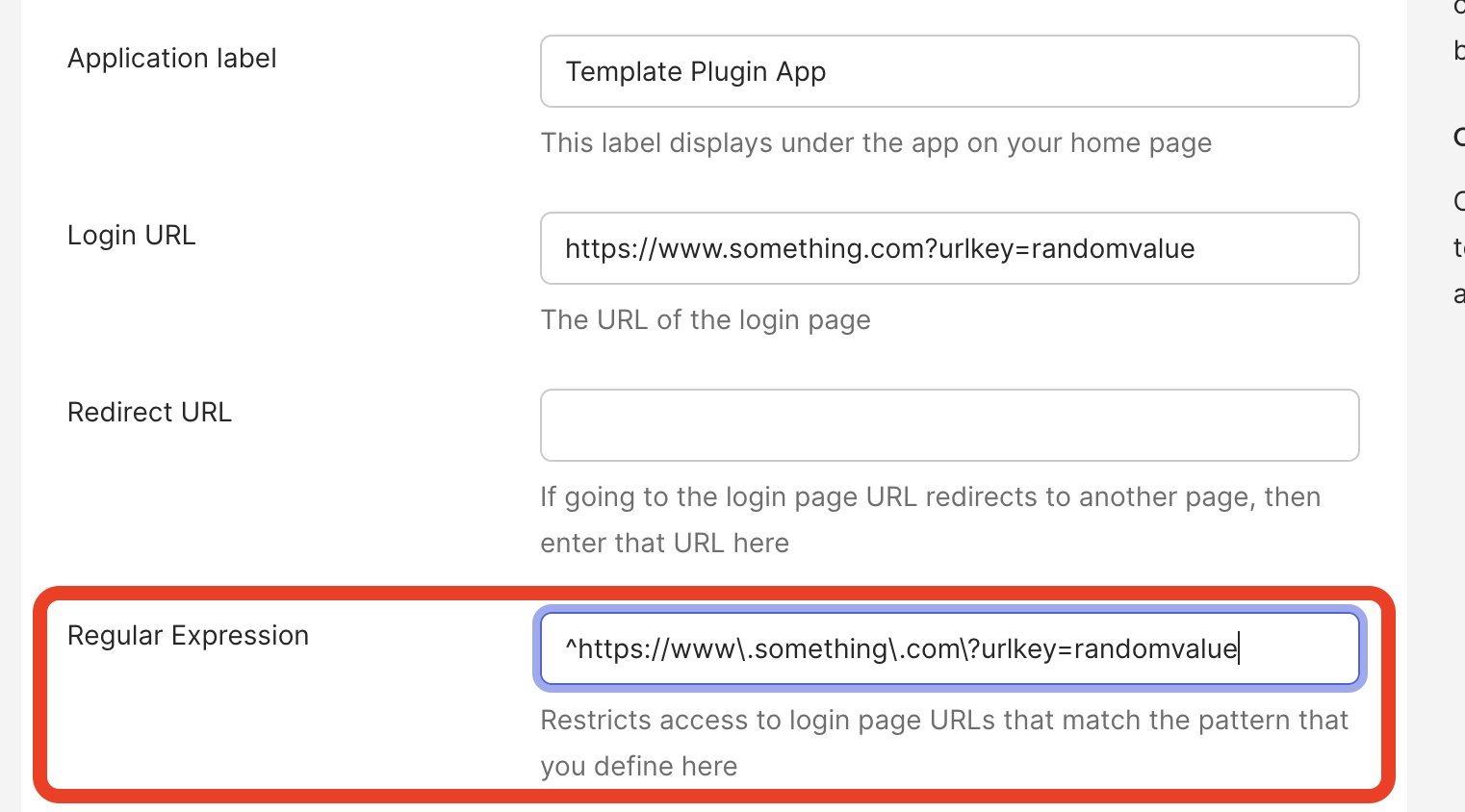Click the "Restricts access to login page URLs" hint

pos(943,721)
